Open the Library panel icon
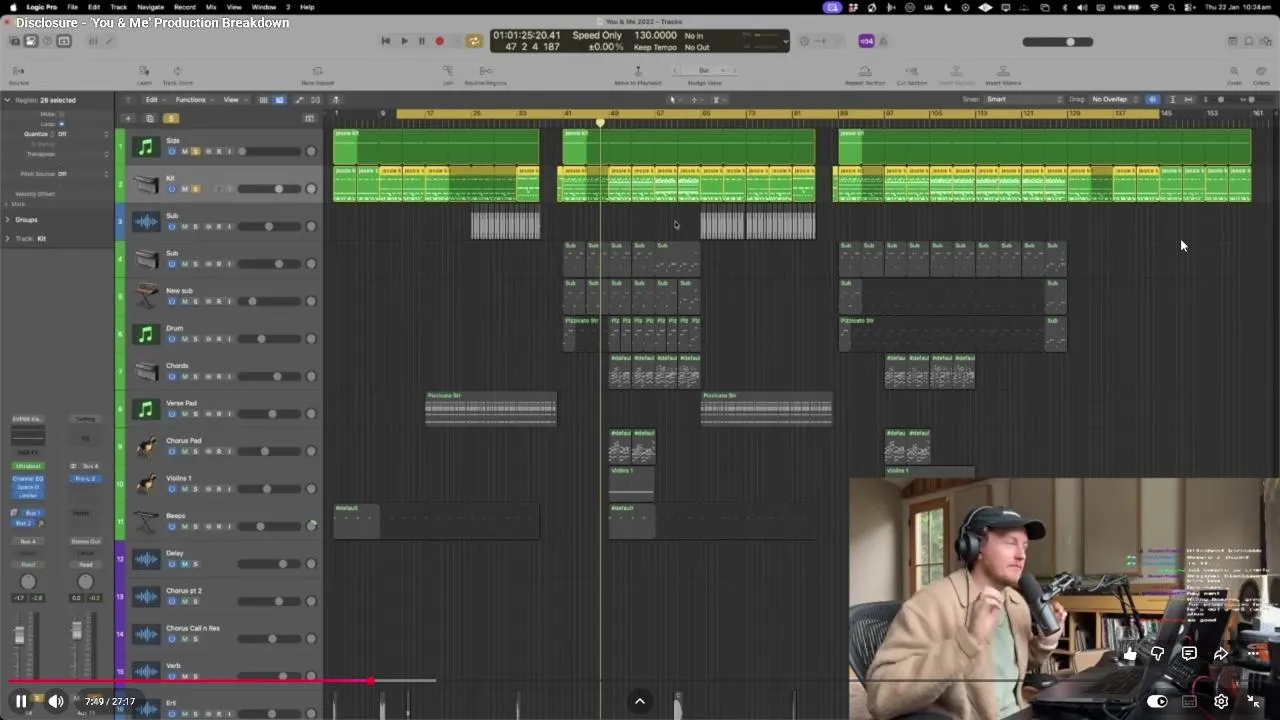This screenshot has width=1280, height=720. tap(14, 41)
